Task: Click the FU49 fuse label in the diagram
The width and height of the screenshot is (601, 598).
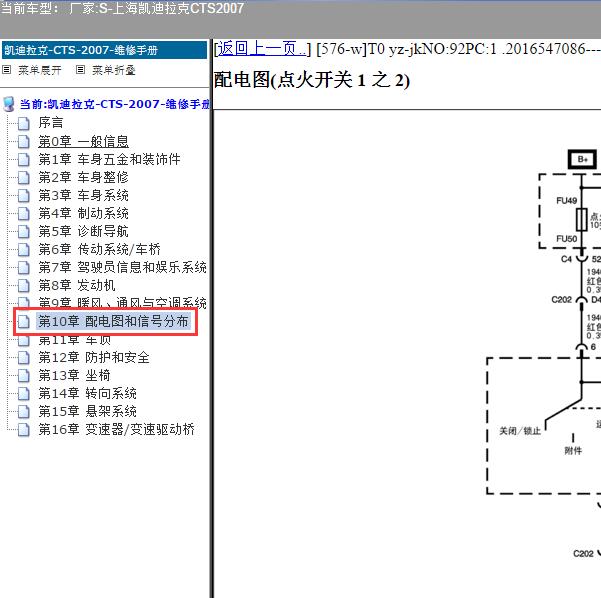Action: (567, 200)
